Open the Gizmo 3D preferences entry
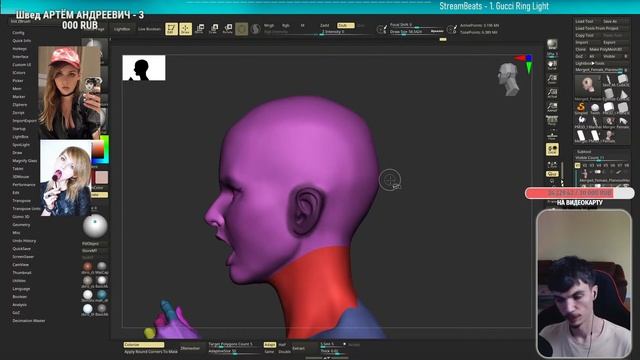The width and height of the screenshot is (640, 360). coord(21,217)
